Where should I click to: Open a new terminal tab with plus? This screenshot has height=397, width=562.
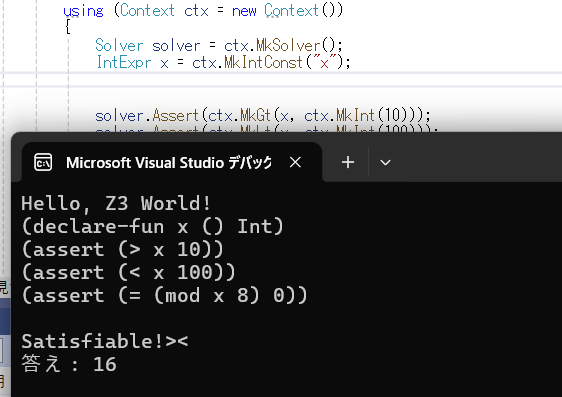348,162
